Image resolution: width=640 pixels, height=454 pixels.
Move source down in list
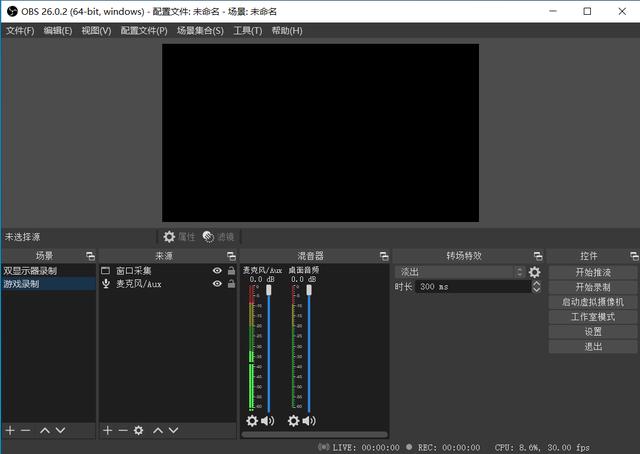[x=173, y=430]
